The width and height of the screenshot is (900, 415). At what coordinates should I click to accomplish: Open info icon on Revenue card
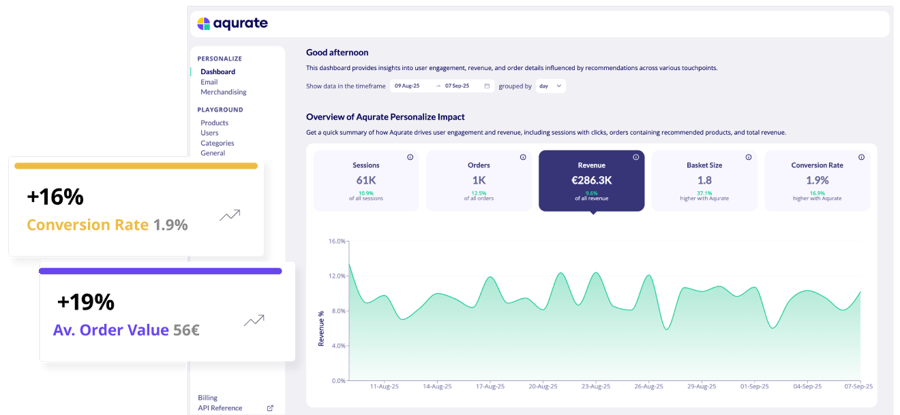(635, 157)
